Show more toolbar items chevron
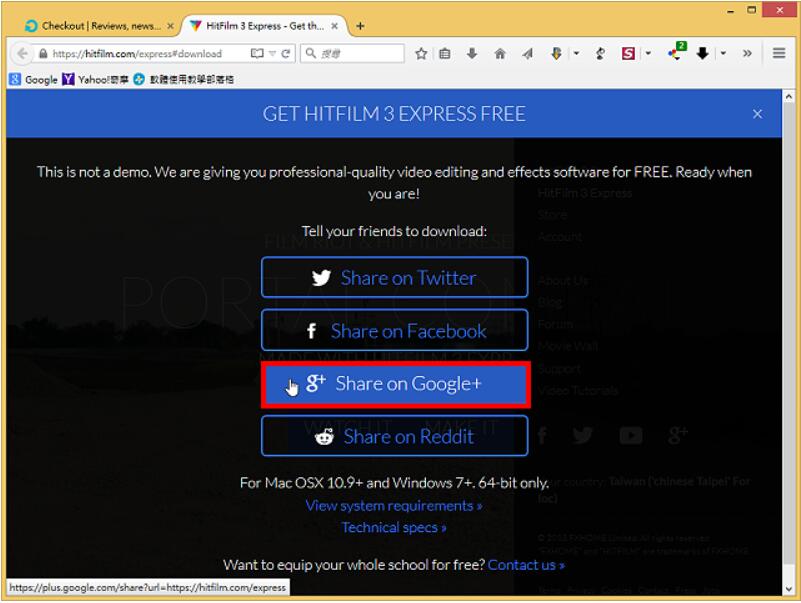The height and width of the screenshot is (603, 801). click(747, 53)
